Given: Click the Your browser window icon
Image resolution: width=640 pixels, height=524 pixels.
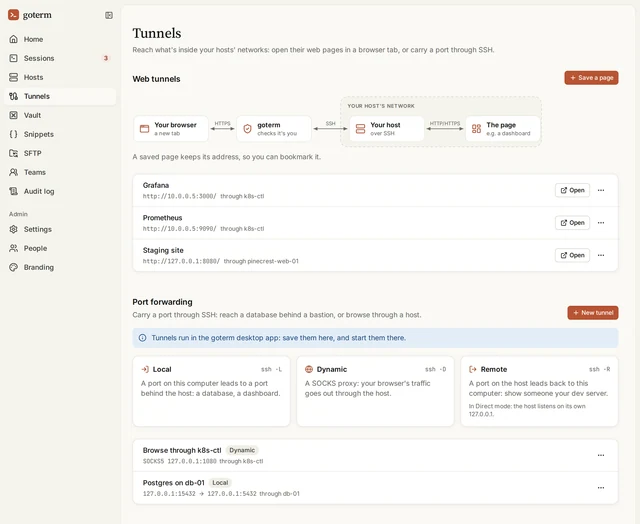Looking at the screenshot, I should tap(144, 129).
